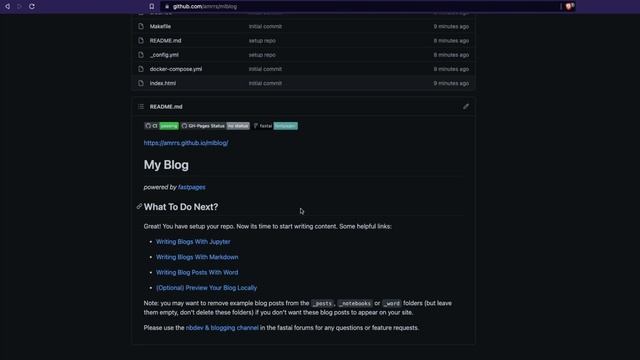Click file icon beside Makefile

(141, 27)
